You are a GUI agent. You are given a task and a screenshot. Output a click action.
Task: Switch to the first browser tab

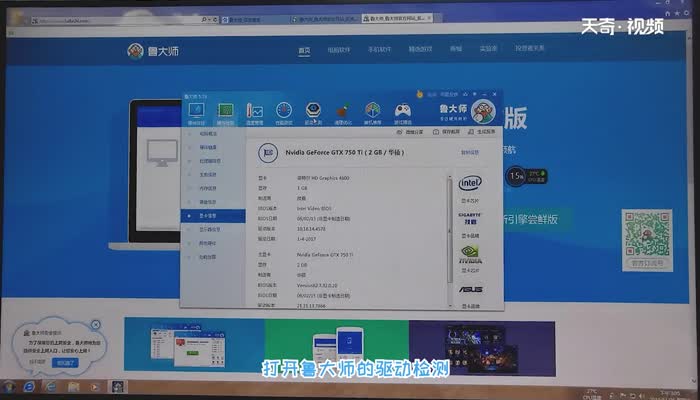(255, 20)
